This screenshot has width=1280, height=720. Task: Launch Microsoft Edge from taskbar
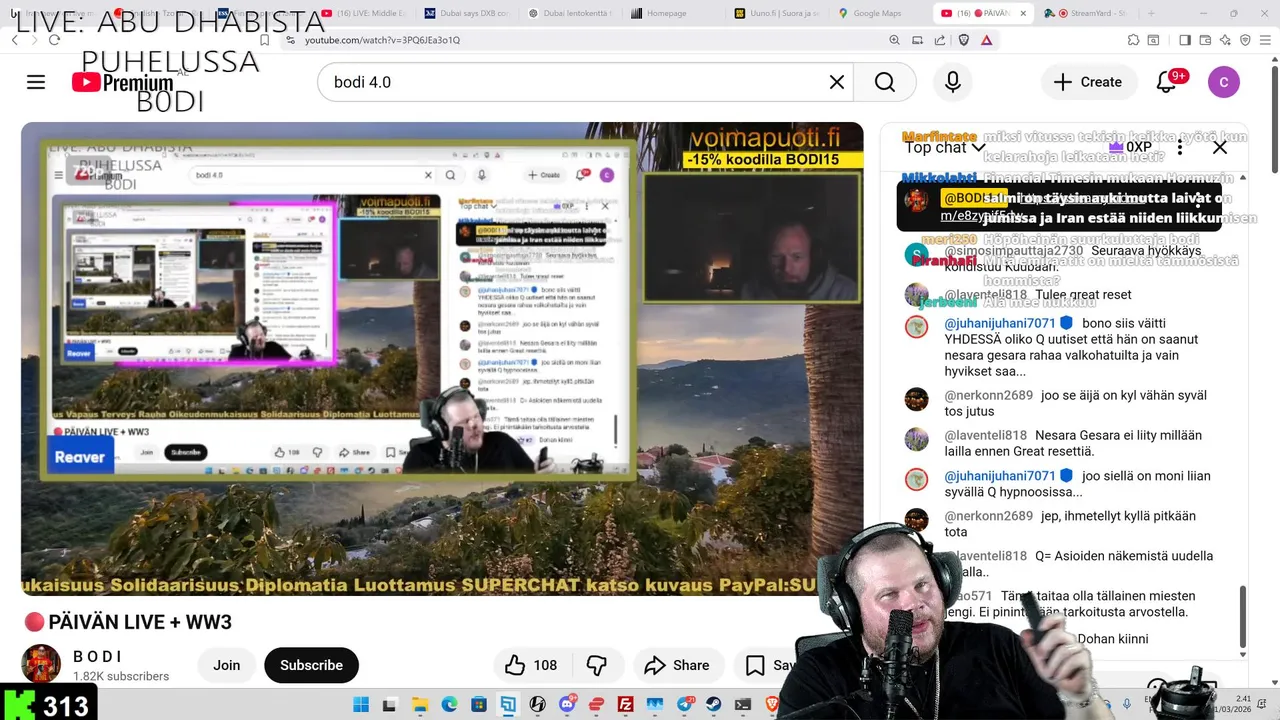(x=450, y=704)
